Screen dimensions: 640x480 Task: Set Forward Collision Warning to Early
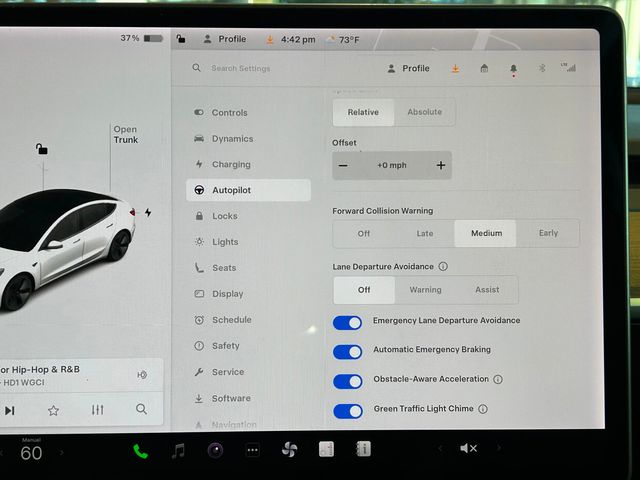pos(548,233)
